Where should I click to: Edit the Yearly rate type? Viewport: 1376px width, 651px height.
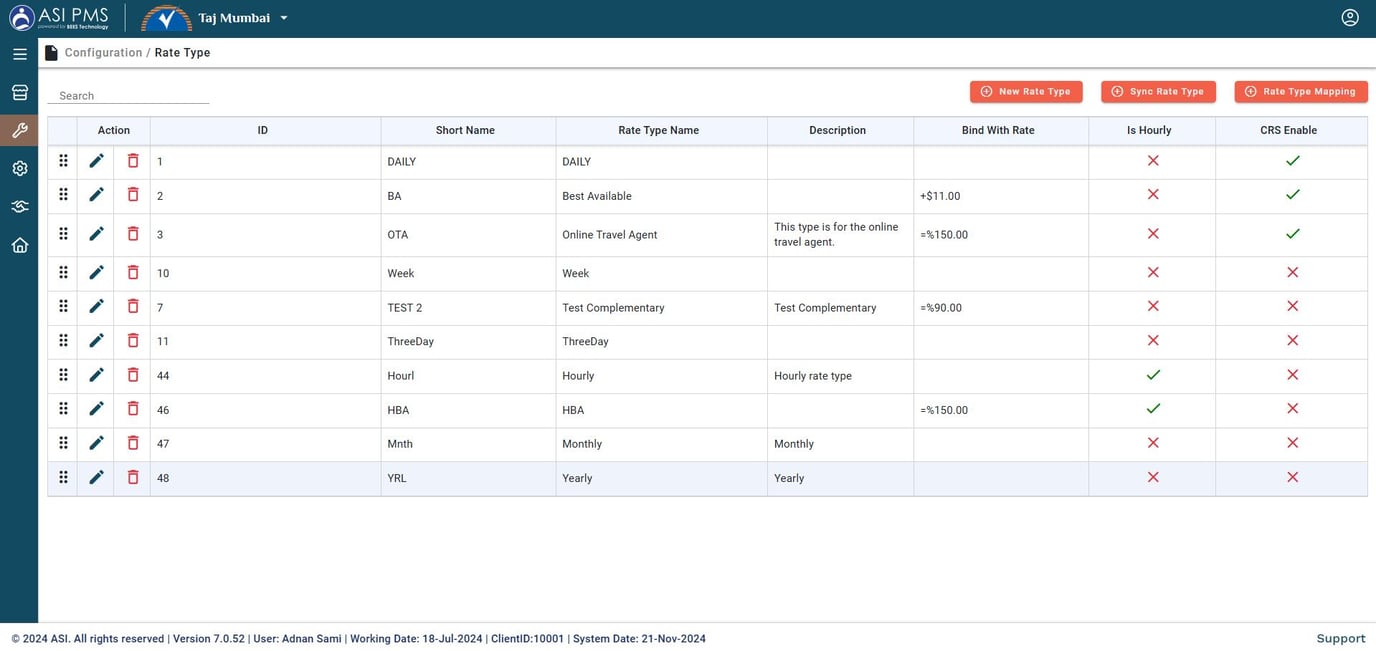pyautogui.click(x=96, y=477)
